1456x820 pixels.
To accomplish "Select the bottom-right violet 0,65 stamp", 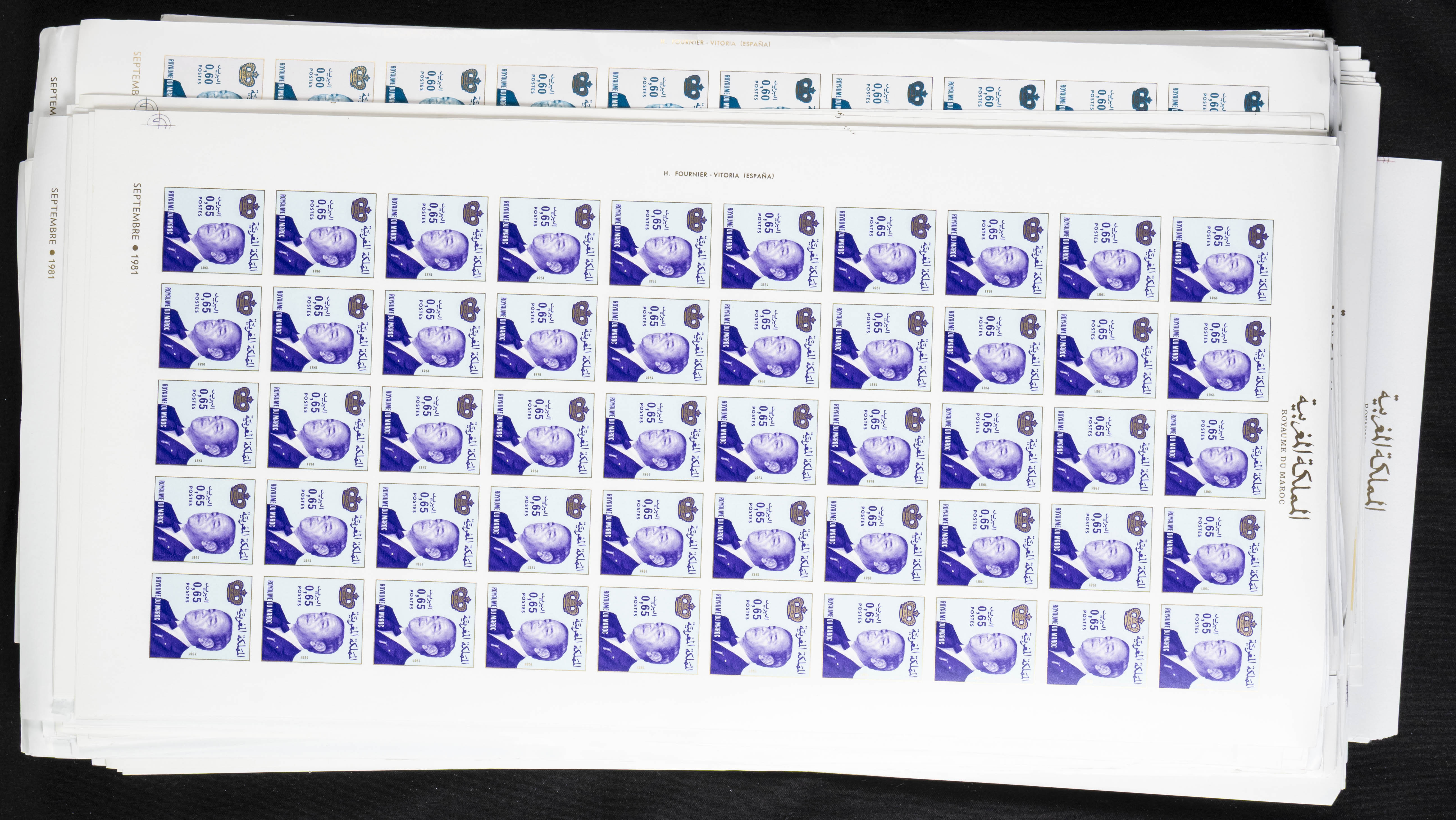I will [1209, 648].
